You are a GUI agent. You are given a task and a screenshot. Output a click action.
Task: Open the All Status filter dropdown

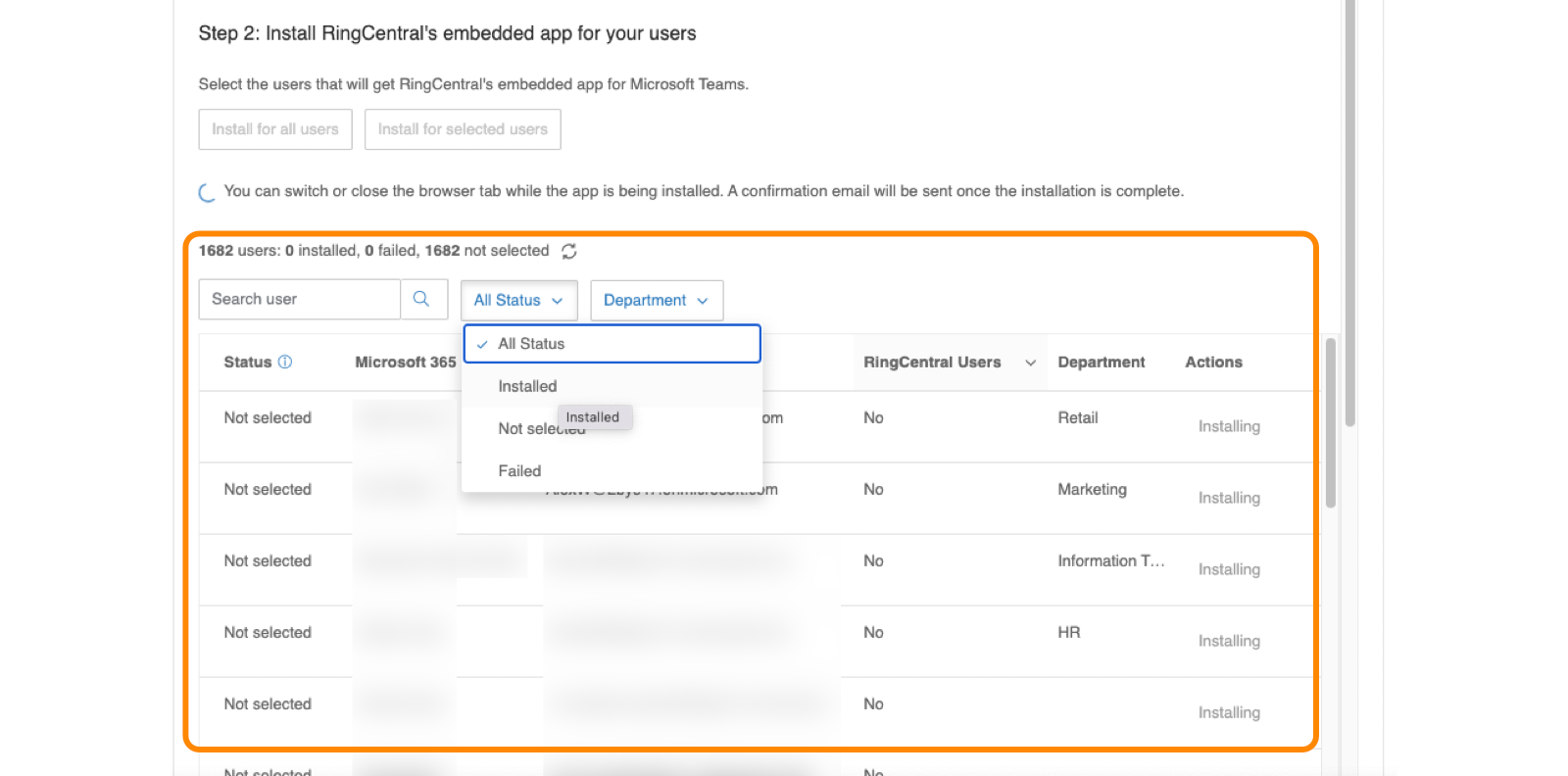click(518, 300)
